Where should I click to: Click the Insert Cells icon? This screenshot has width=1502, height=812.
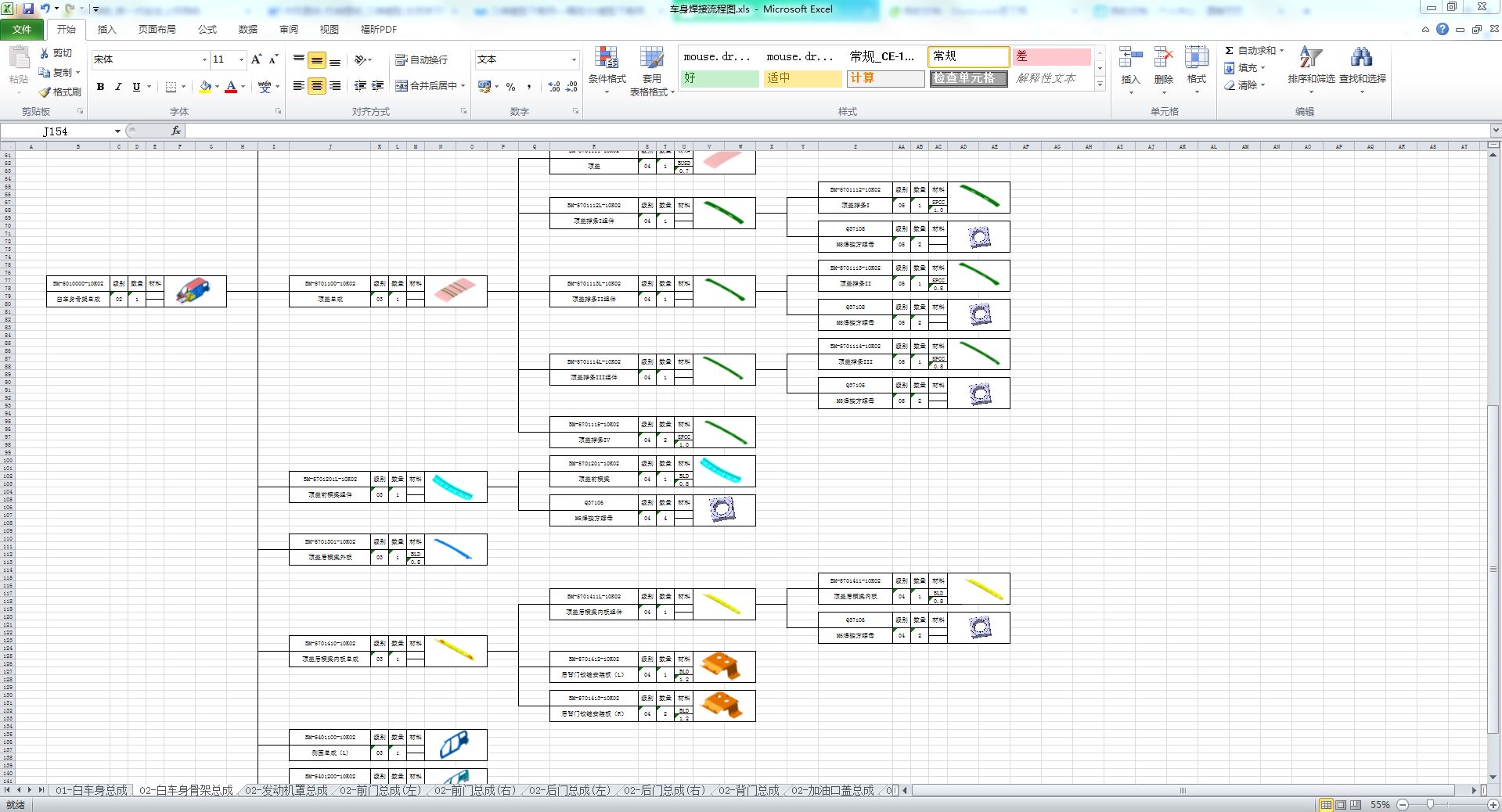1130,59
